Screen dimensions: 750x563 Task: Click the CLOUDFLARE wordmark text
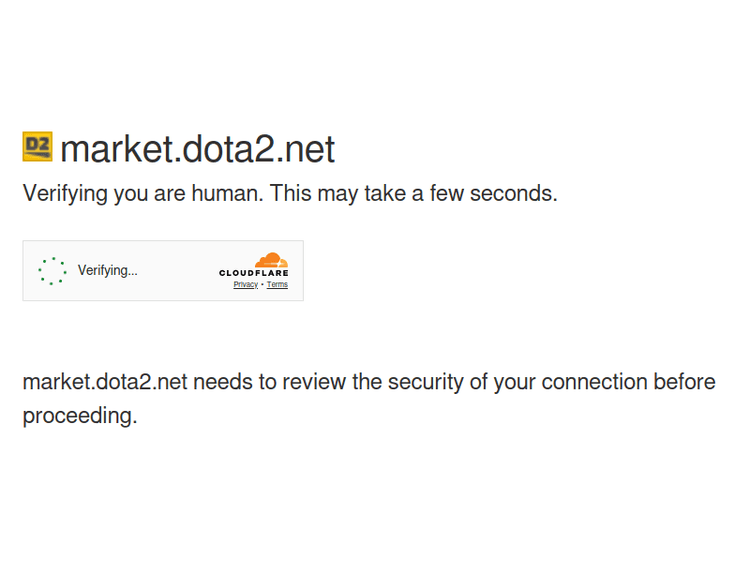coord(254,273)
